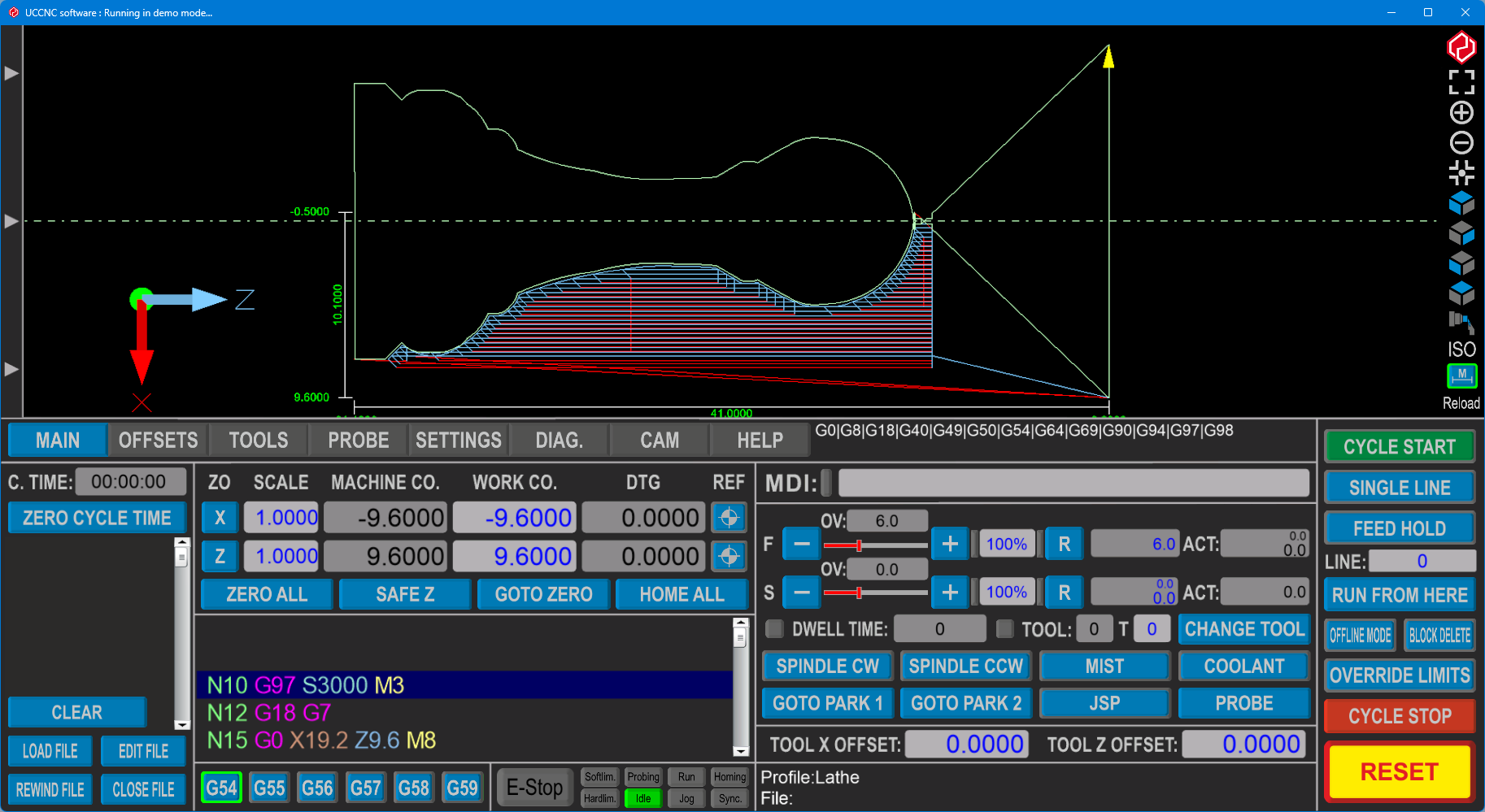The image size is (1485, 812).
Task: Expand the middle left side panel arrow
Action: pyautogui.click(x=11, y=221)
